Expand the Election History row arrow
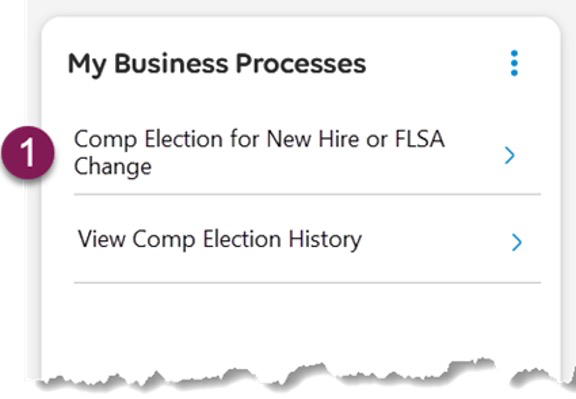 point(516,242)
